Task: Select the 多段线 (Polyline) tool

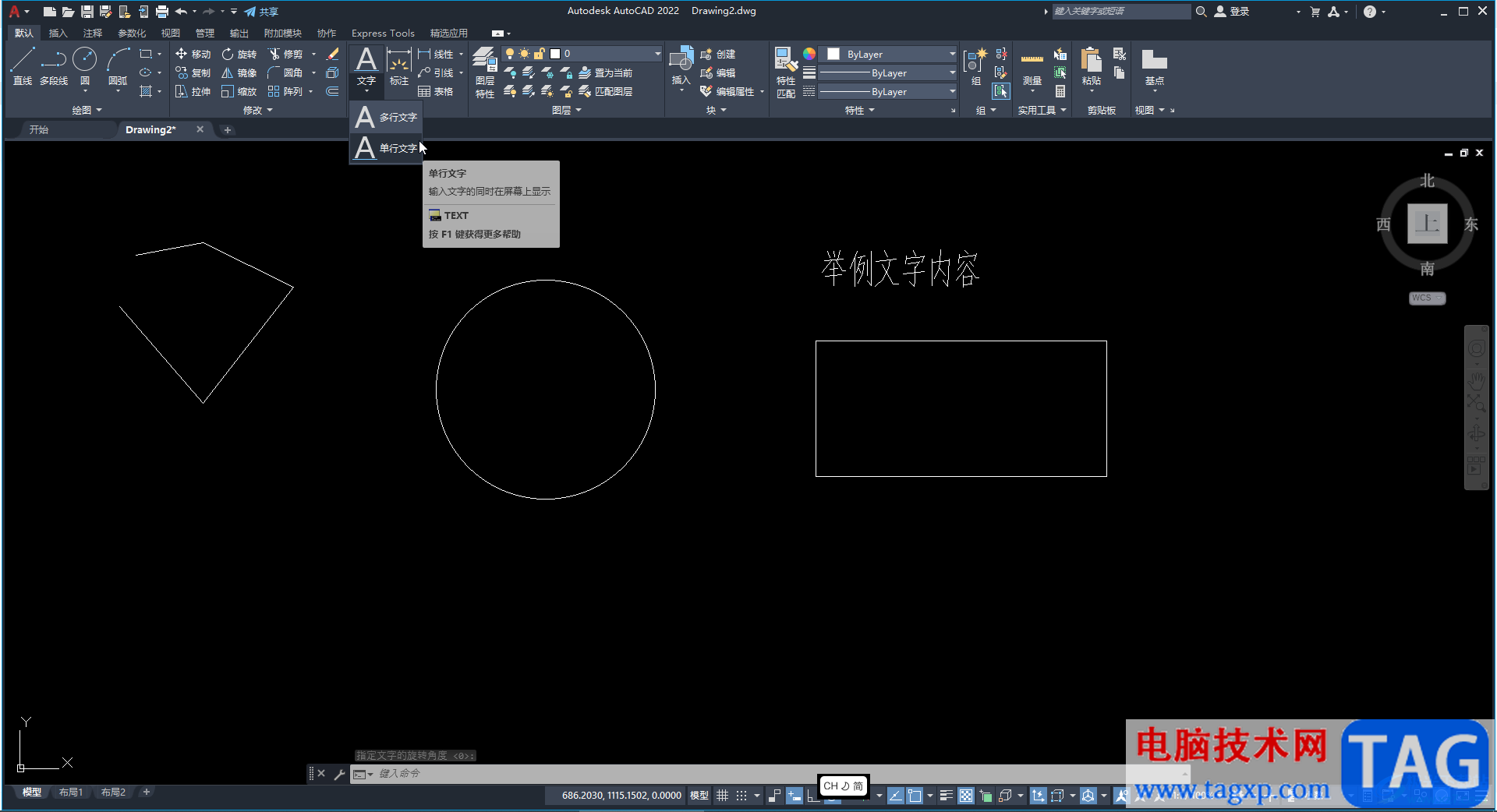Action: coord(54,65)
